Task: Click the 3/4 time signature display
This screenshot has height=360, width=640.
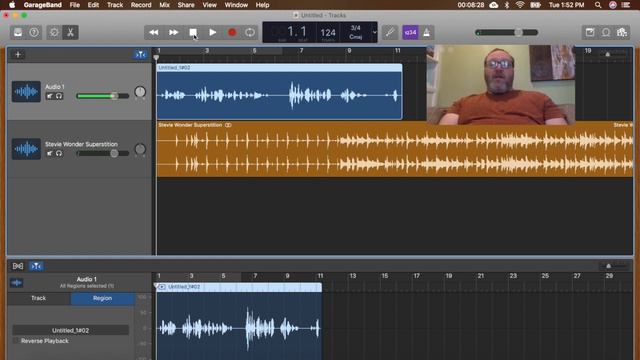Action: pos(356,28)
